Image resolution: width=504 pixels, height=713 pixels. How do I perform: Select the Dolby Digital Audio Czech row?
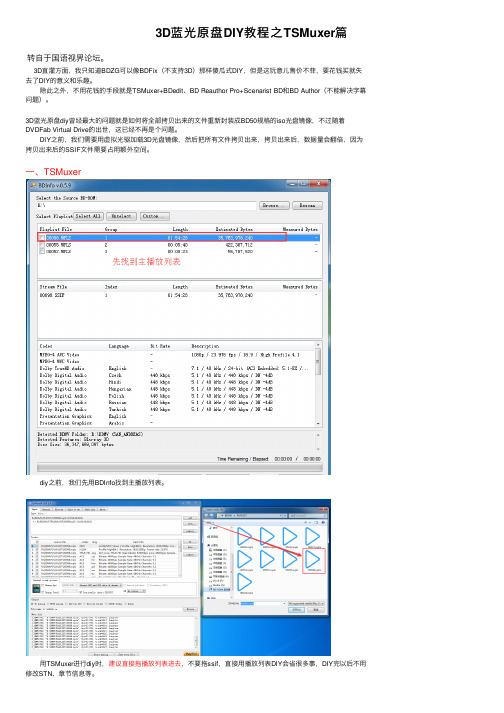point(176,375)
